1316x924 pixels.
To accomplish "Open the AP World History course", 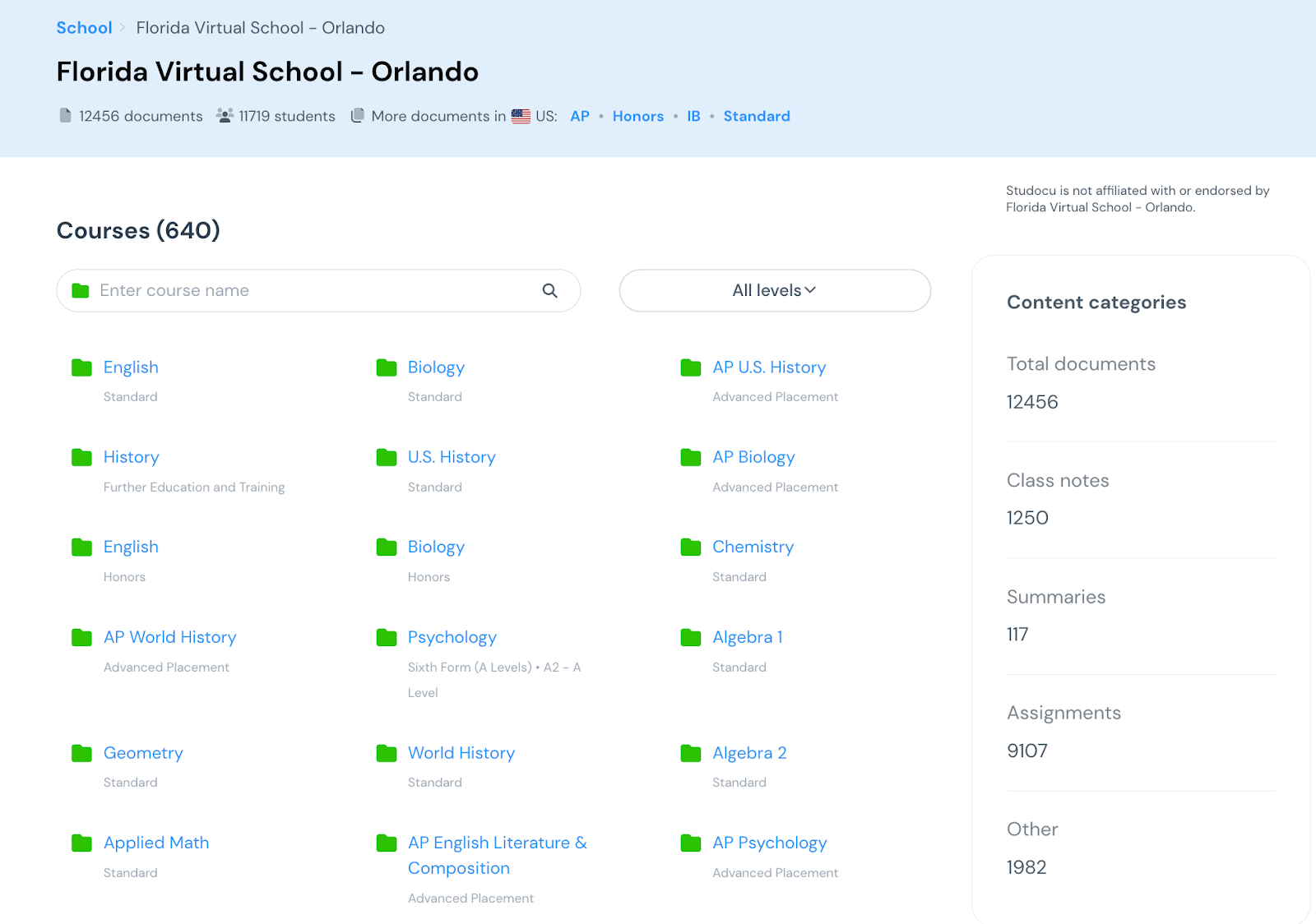I will click(169, 637).
